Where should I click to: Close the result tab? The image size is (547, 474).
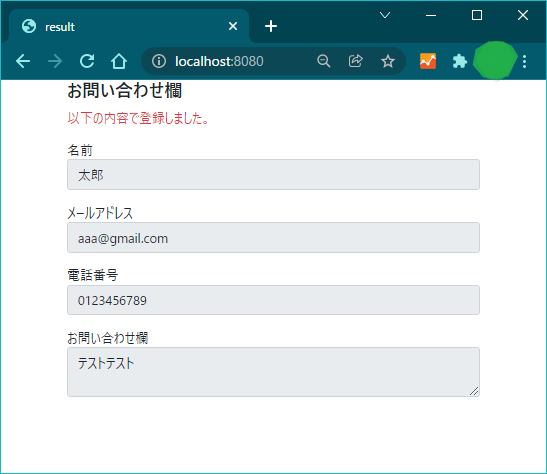tap(233, 26)
